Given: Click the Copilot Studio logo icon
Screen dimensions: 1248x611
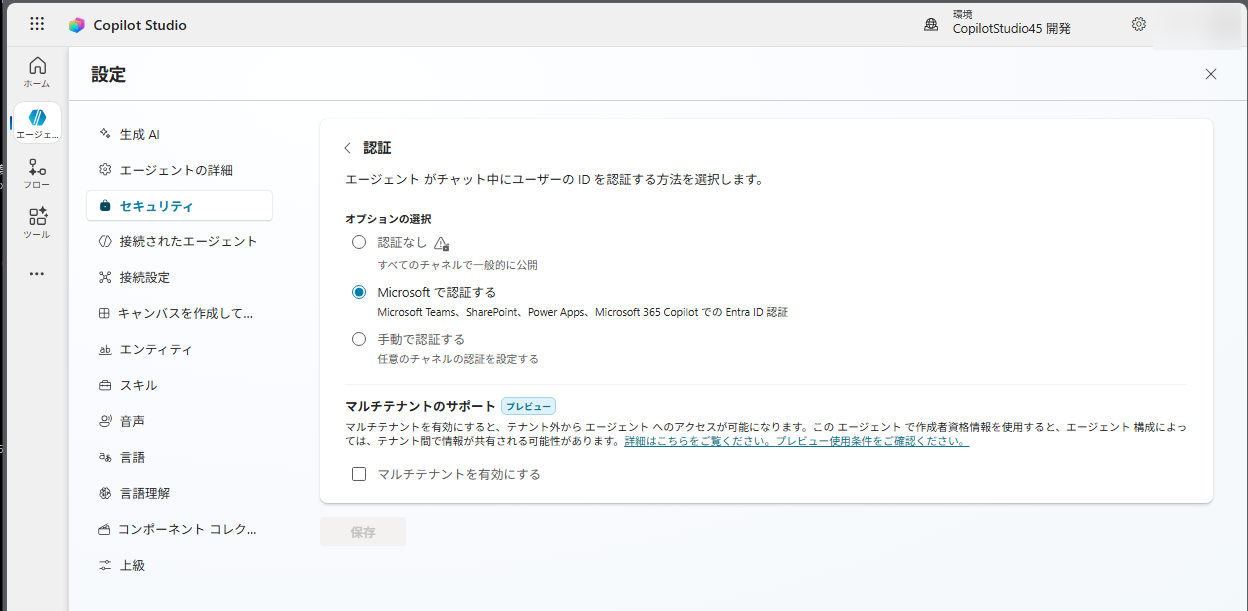Looking at the screenshot, I should [x=76, y=25].
